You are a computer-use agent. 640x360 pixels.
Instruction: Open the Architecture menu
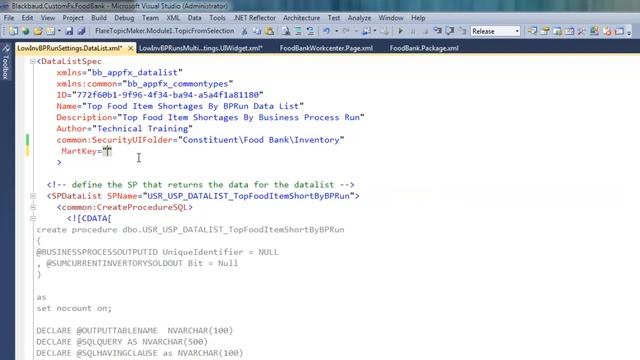302,18
